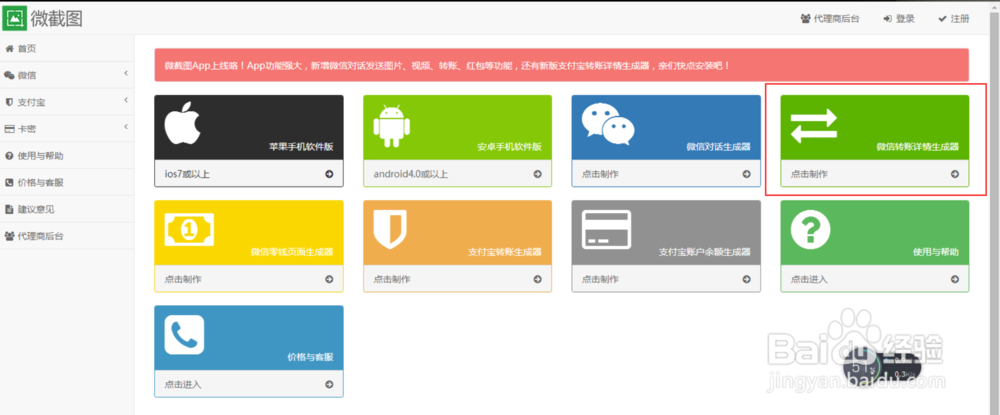The height and width of the screenshot is (415, 1000).
Task: Click 点击制作 under 微信零钱页面生成器
Action: coord(183,279)
